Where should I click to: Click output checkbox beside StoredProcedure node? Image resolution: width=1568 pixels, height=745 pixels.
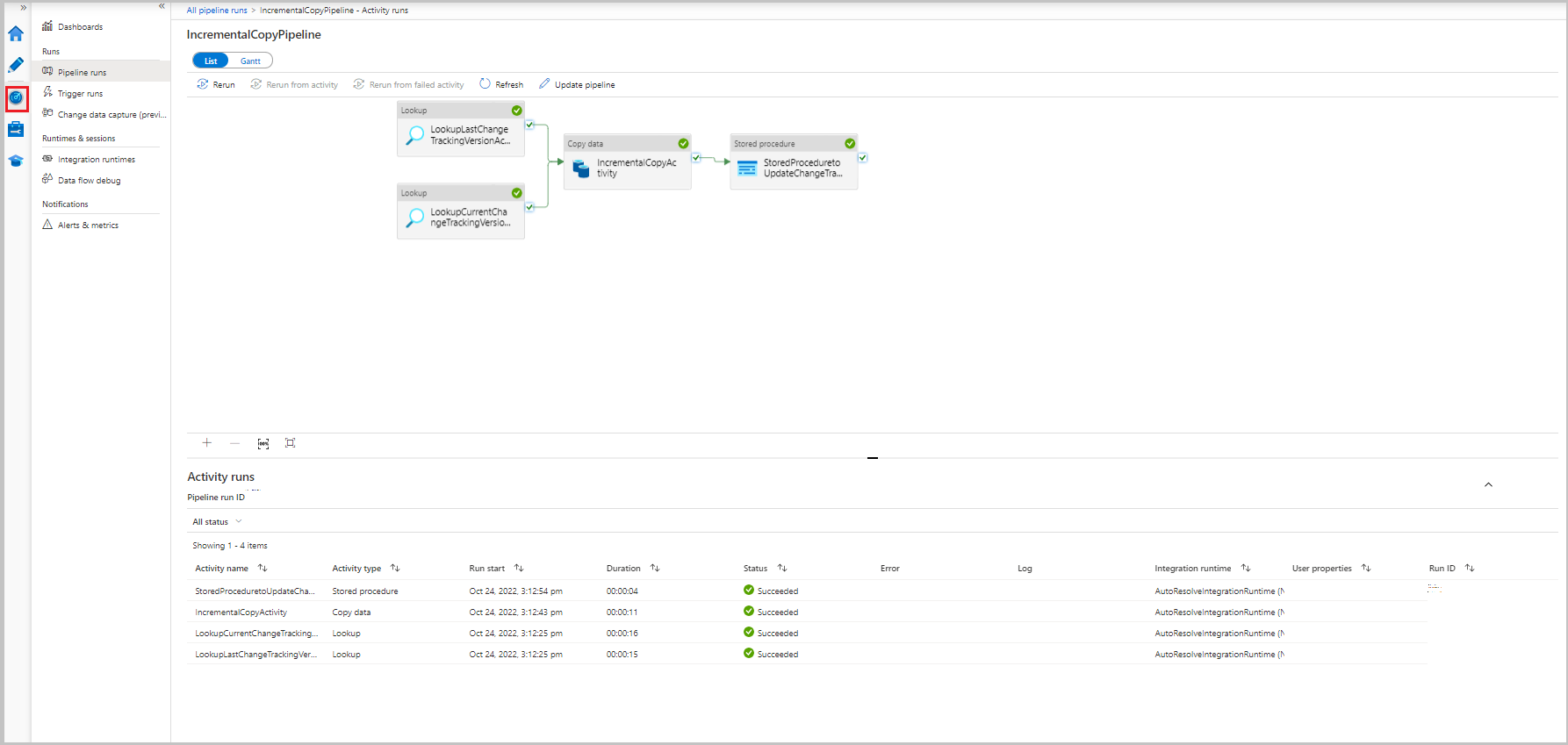tap(863, 158)
